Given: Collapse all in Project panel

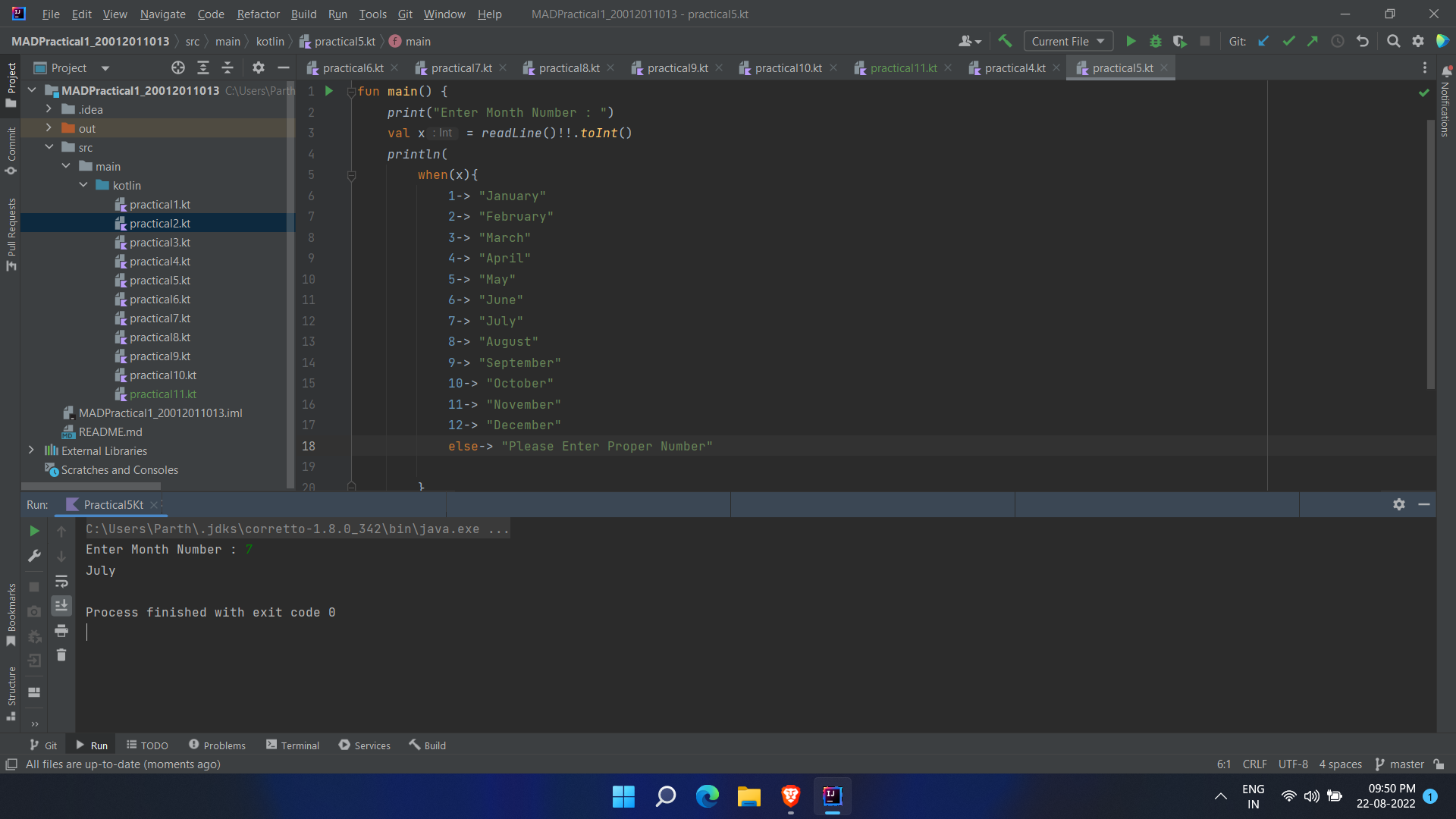Looking at the screenshot, I should click(227, 68).
